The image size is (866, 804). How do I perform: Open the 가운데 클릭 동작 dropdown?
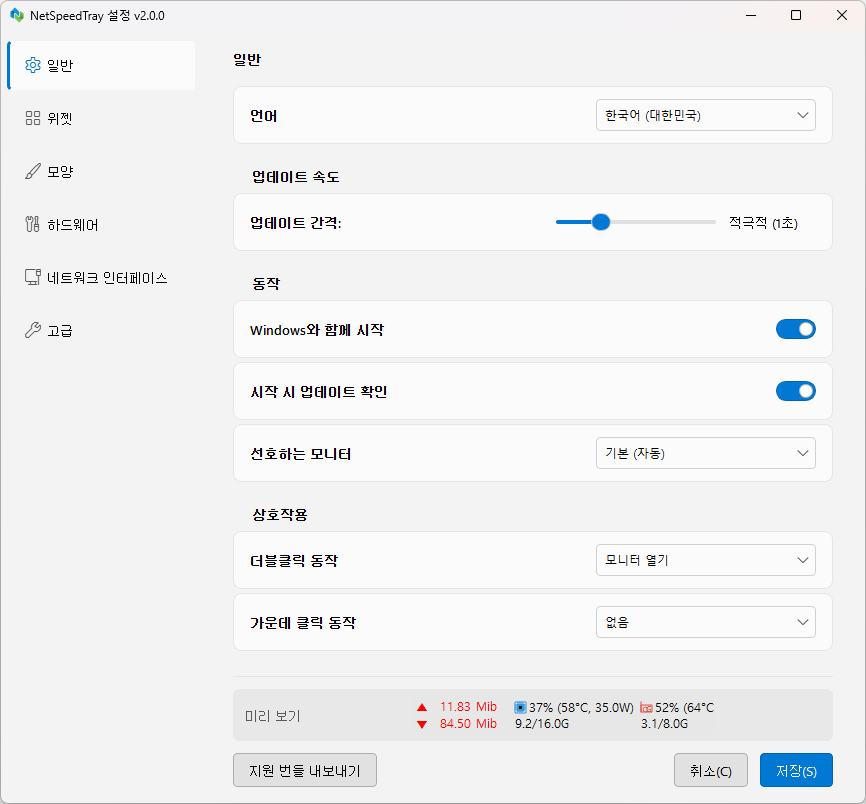(x=705, y=622)
